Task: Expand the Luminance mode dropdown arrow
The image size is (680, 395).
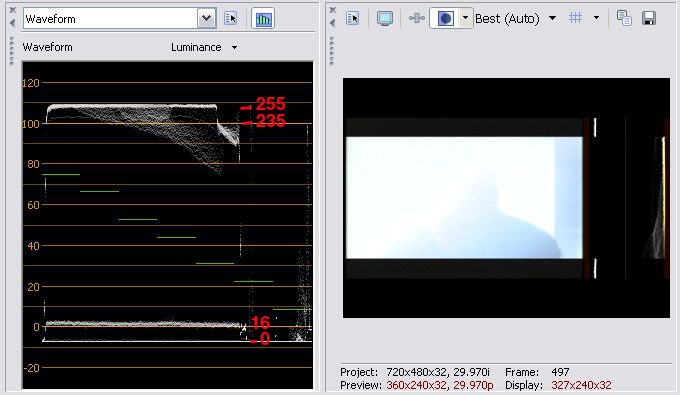Action: [x=234, y=47]
